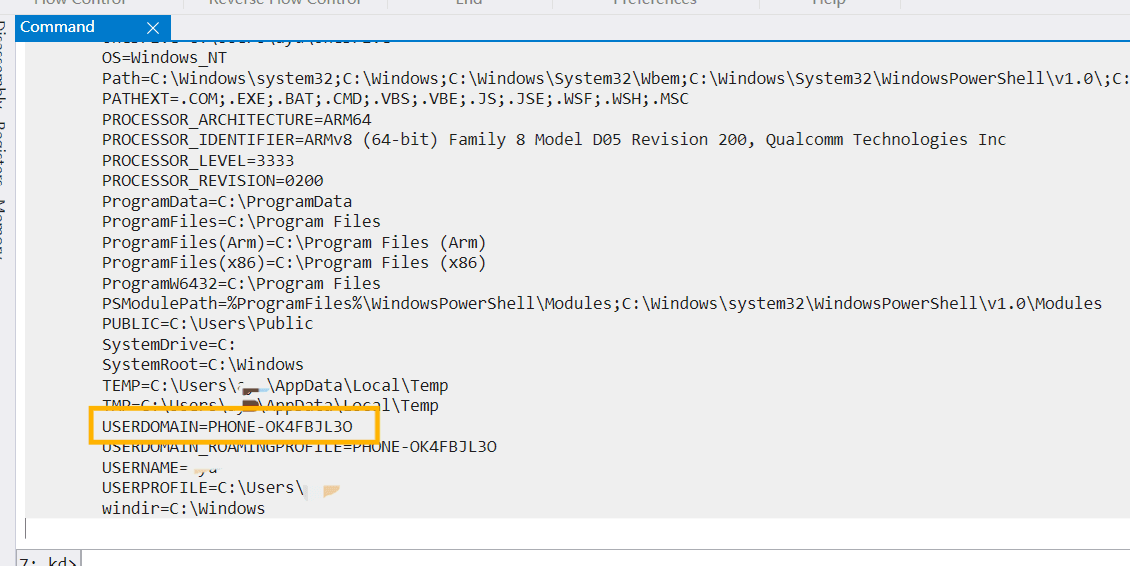This screenshot has width=1130, height=566.
Task: Click the PROCESSOR_ARCHITECTURE=ARM64 line
Action: pyautogui.click(x=236, y=120)
